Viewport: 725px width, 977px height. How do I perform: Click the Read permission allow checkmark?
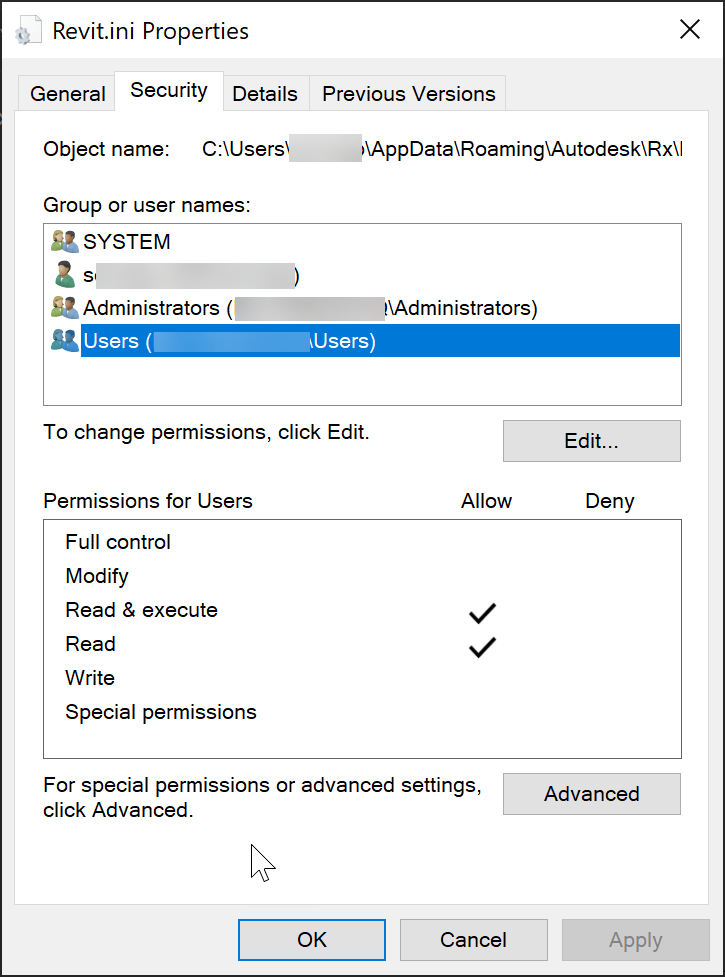tap(482, 647)
